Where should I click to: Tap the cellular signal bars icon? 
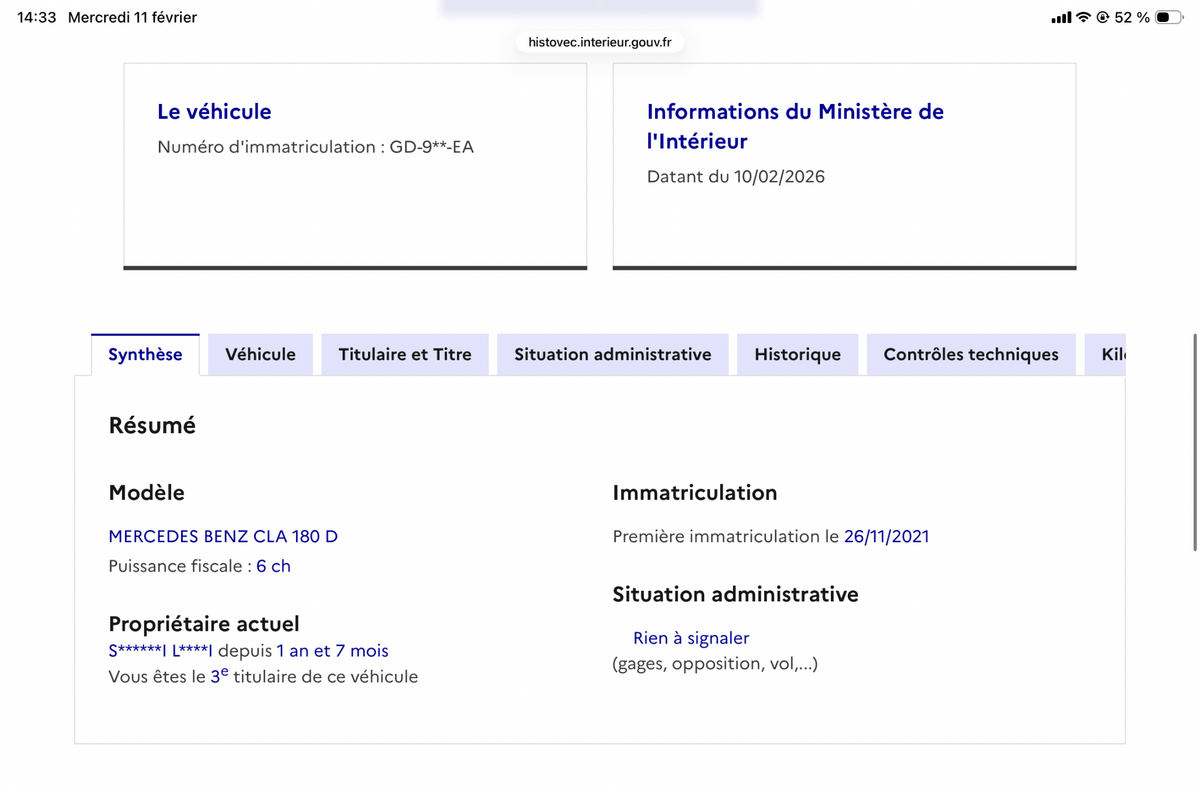1060,17
